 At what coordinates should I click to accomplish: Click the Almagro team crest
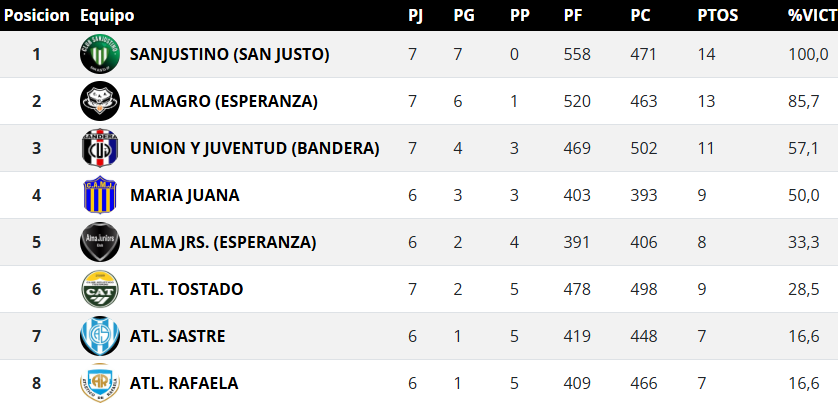100,101
